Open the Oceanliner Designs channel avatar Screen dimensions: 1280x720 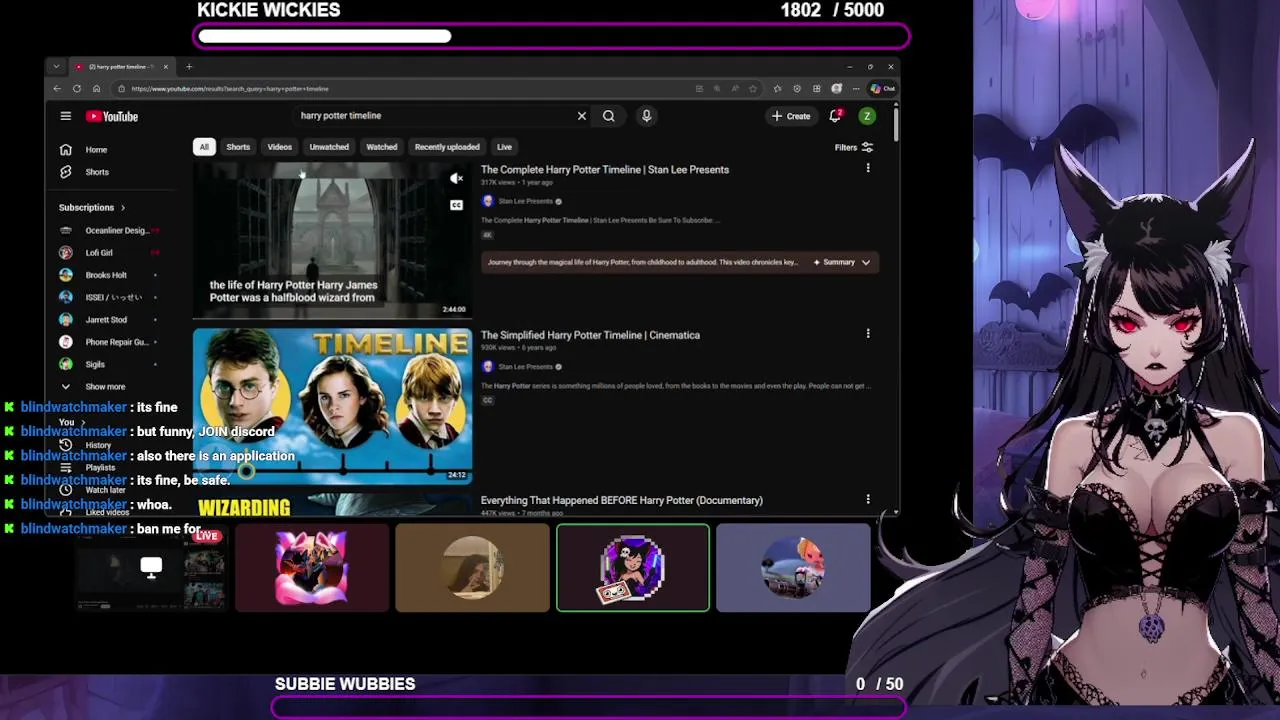click(x=65, y=230)
